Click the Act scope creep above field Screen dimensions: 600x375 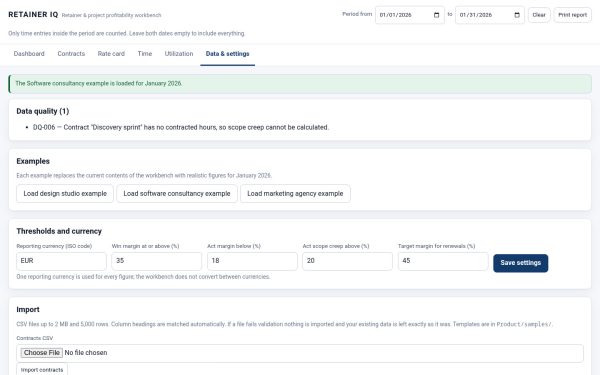click(347, 261)
